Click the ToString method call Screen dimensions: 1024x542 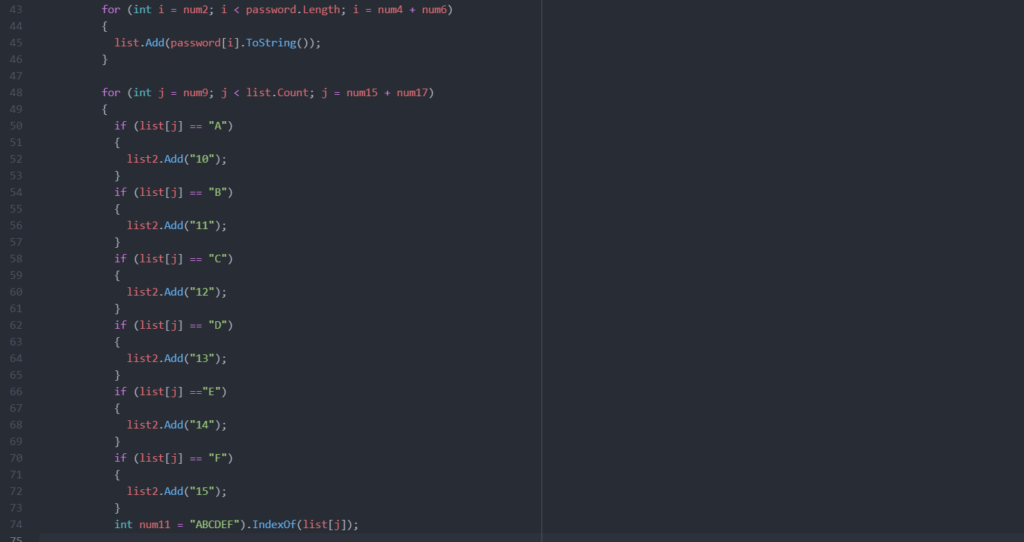coord(282,43)
